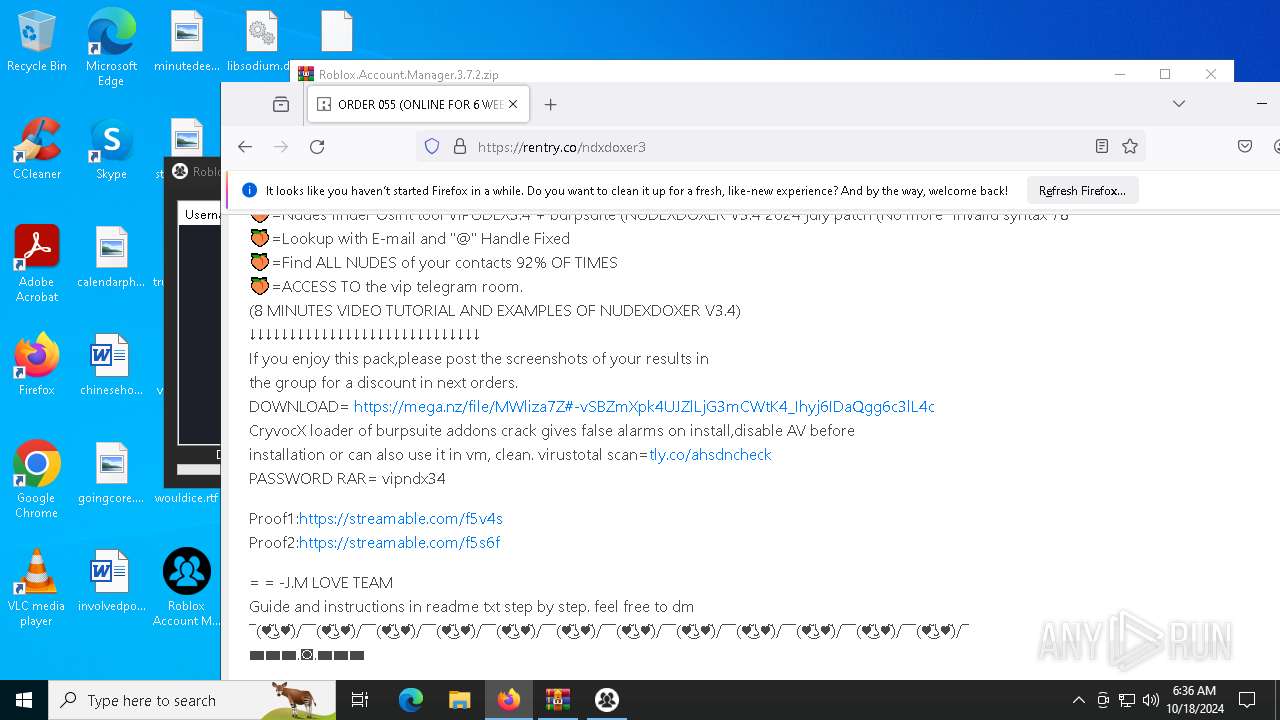Save page to Pocket
The height and width of the screenshot is (720, 1280).
1245,147
